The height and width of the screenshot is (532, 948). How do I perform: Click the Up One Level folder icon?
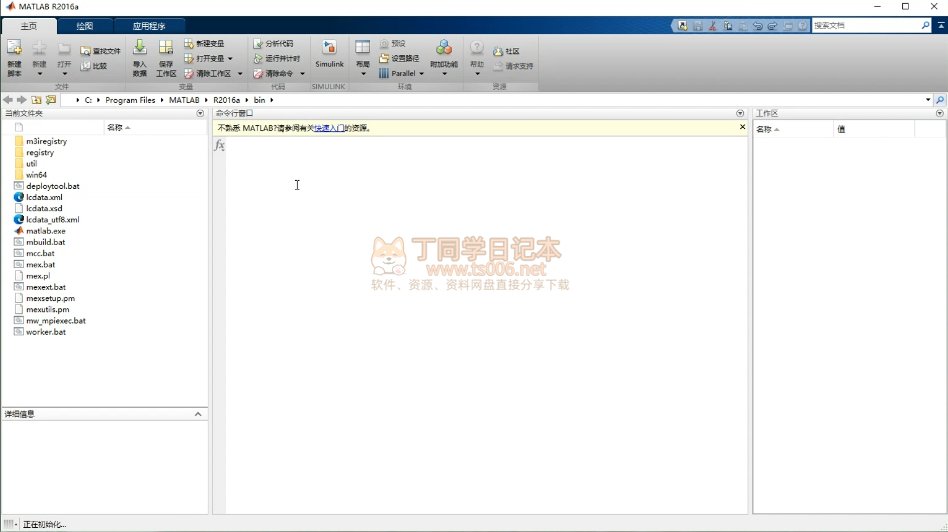[36, 100]
